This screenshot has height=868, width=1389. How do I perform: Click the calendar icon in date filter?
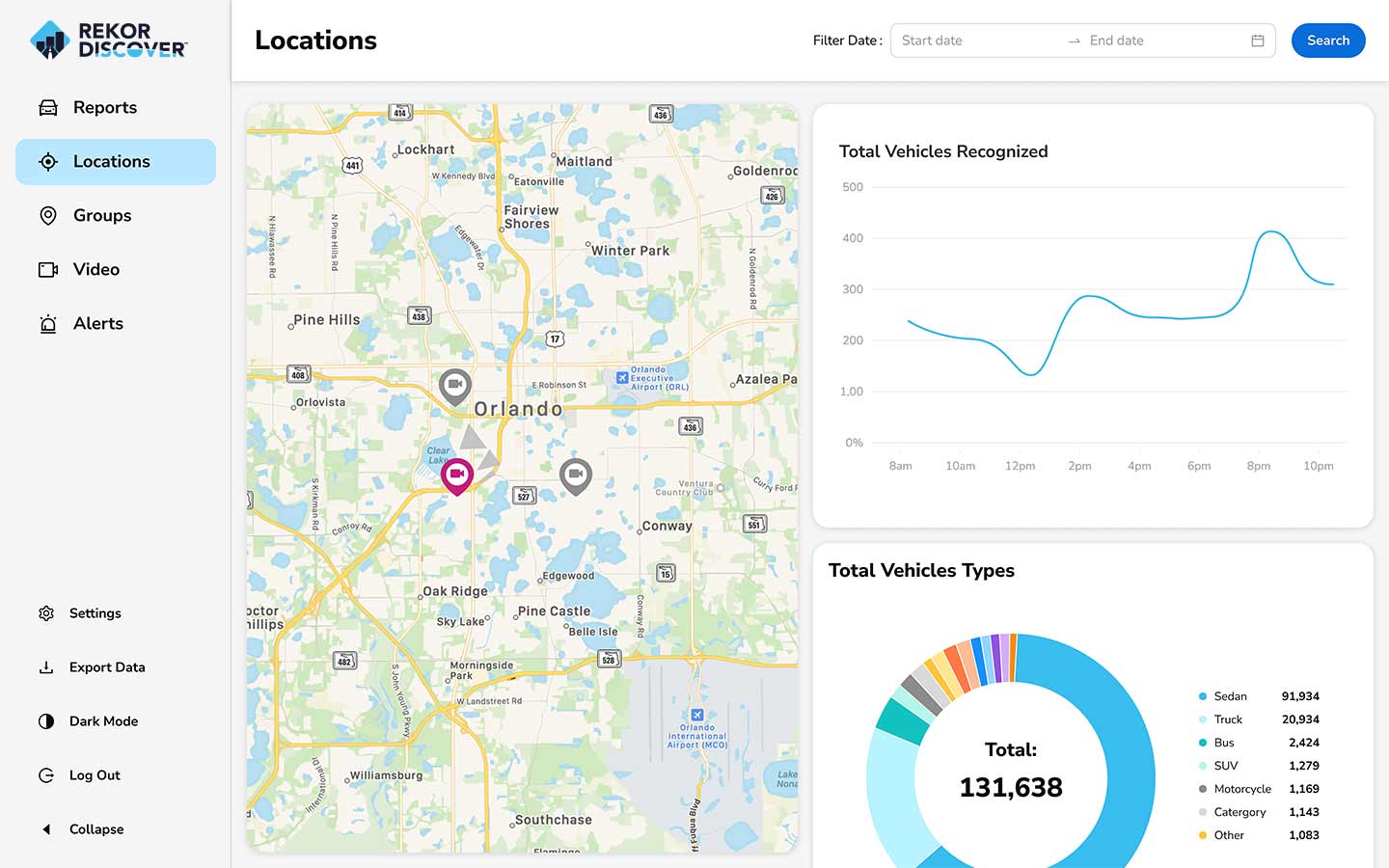click(1257, 41)
